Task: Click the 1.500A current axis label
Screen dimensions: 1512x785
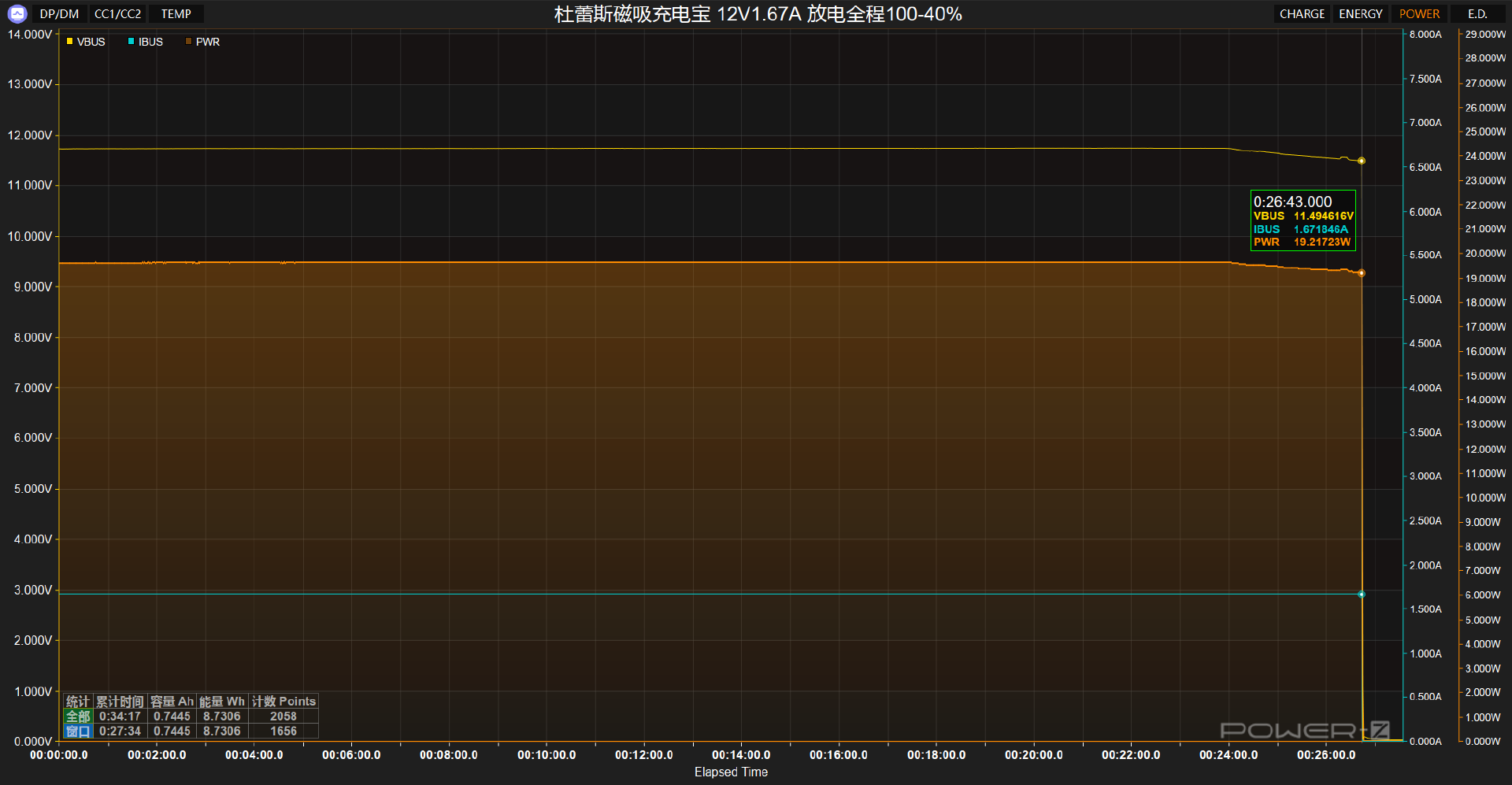Action: point(1425,609)
